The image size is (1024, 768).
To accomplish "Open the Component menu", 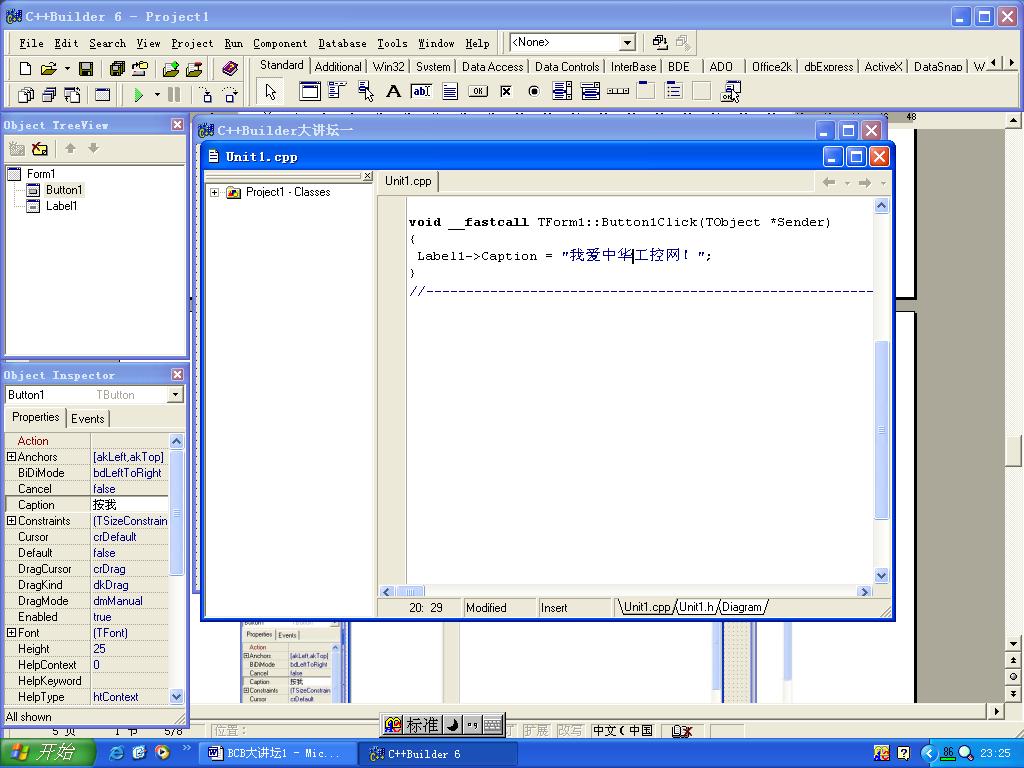I will pyautogui.click(x=280, y=43).
